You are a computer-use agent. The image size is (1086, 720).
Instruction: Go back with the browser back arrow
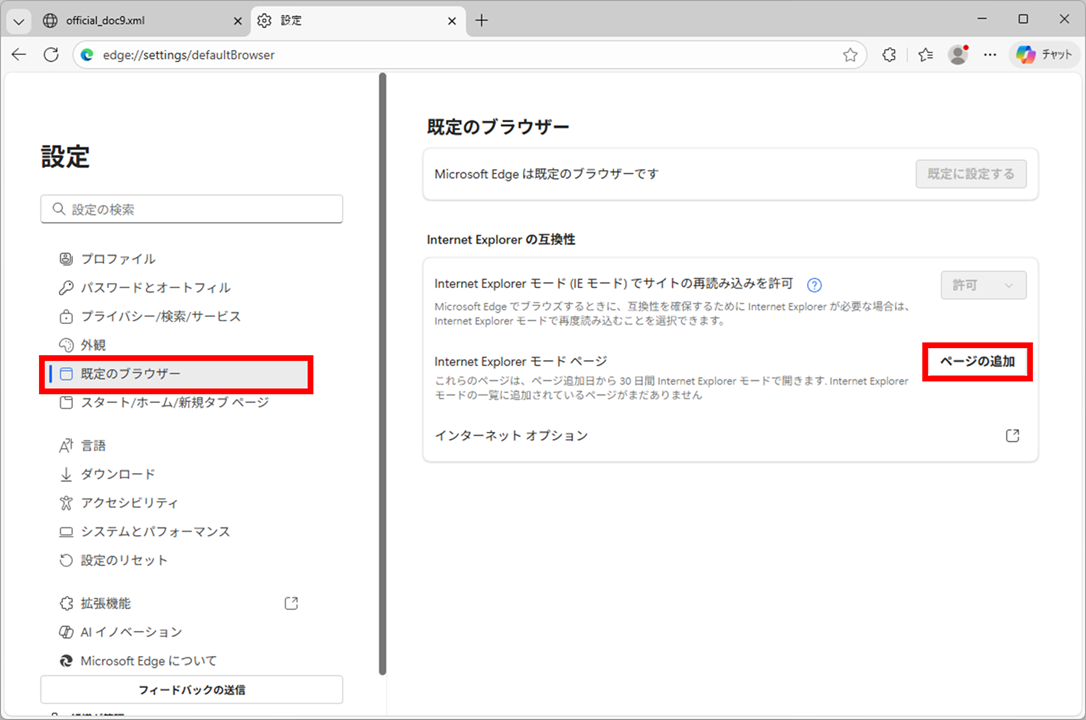click(19, 55)
